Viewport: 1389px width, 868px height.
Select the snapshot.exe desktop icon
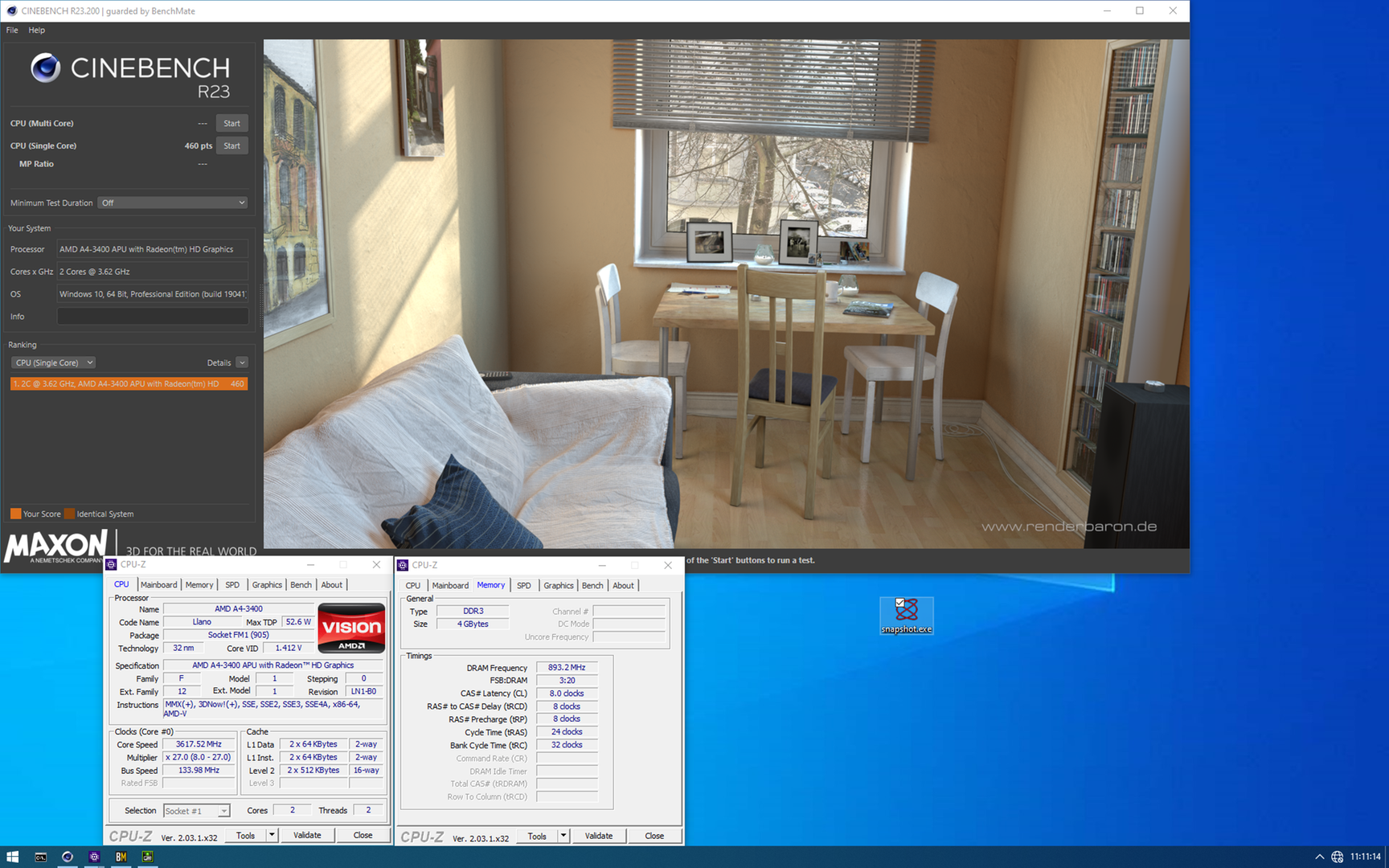(906, 616)
